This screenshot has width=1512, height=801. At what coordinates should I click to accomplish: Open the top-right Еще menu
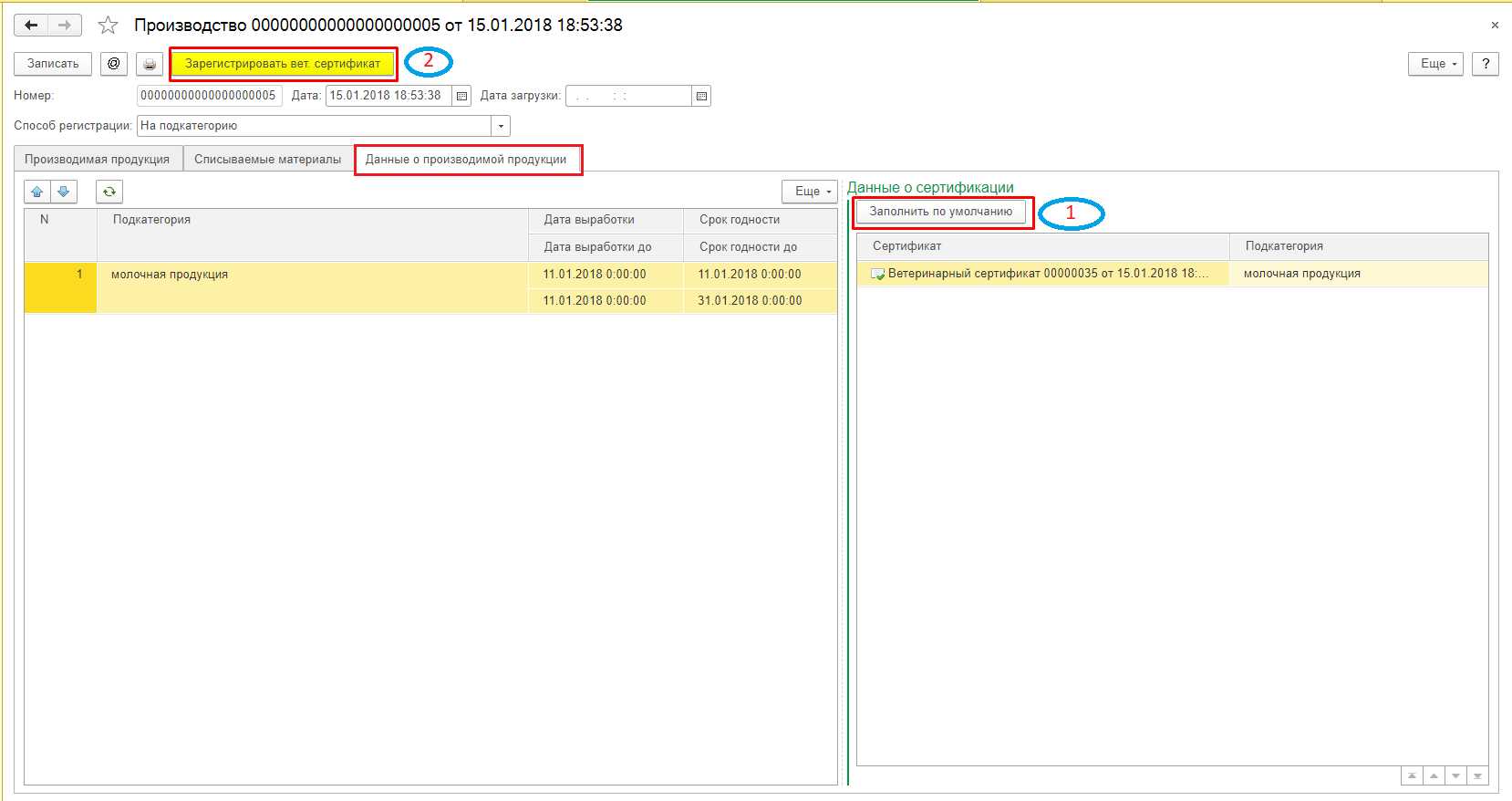pos(1436,64)
